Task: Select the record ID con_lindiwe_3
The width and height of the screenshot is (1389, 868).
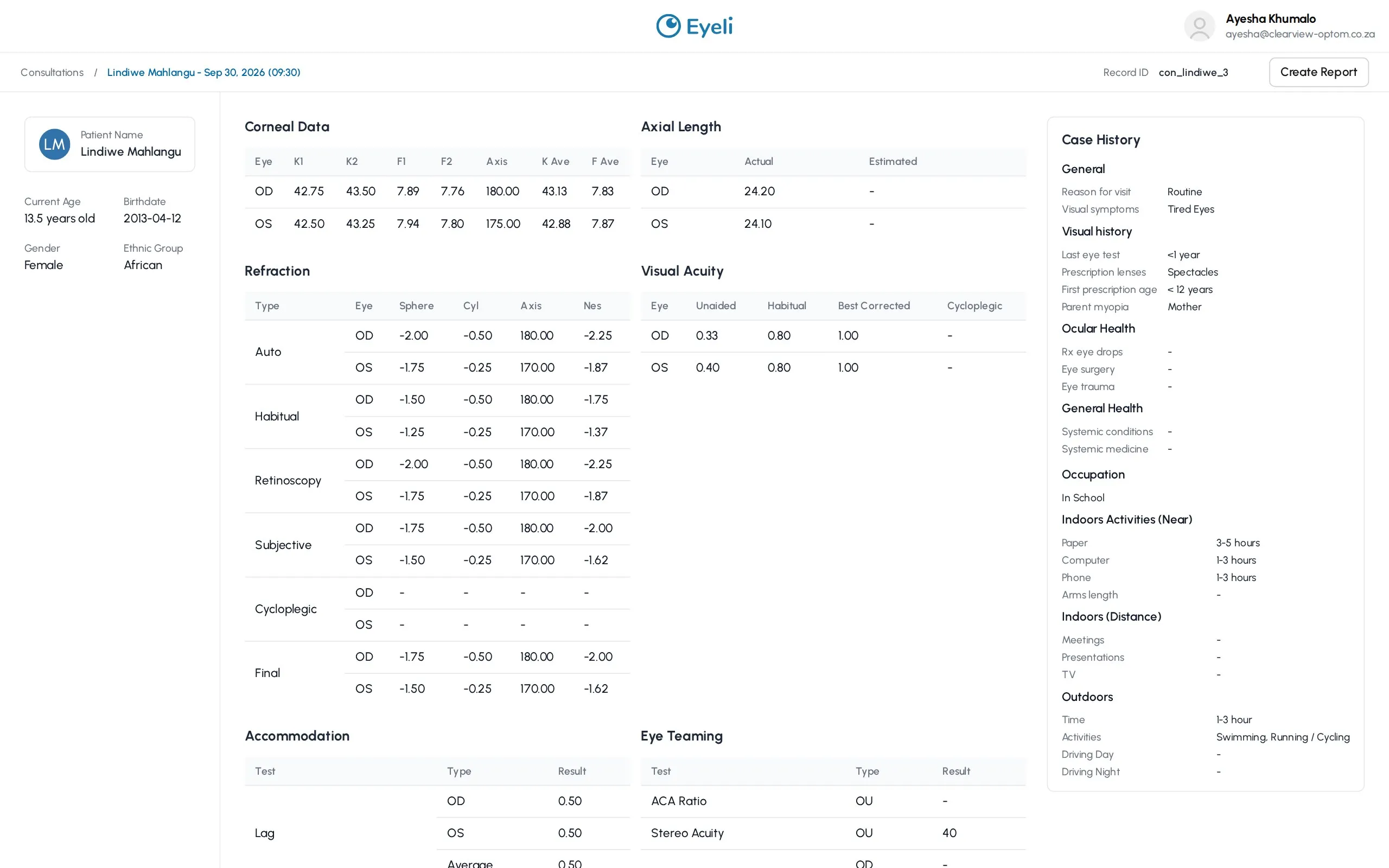Action: (x=1193, y=72)
